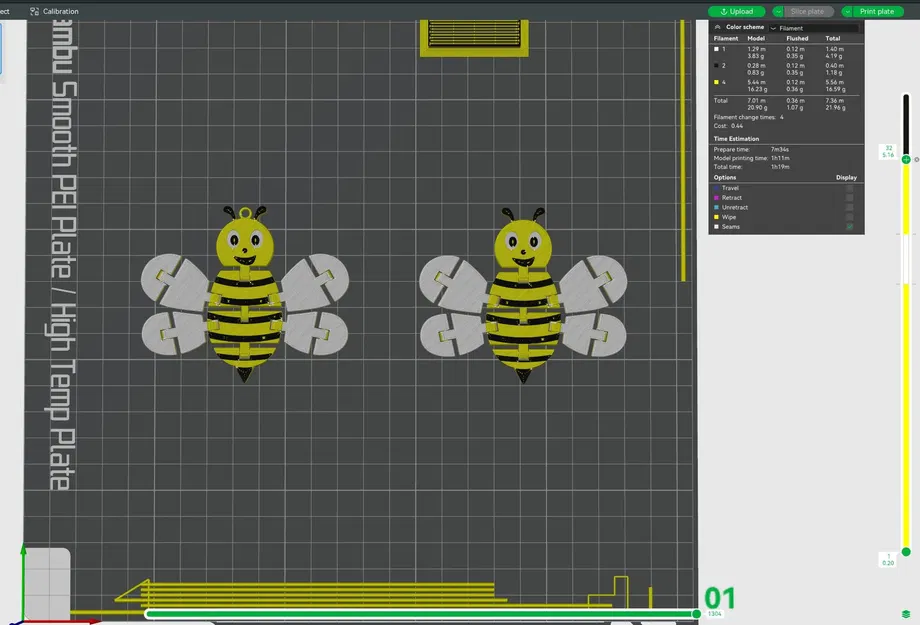Click the Color scheme icon in the legend panel
The image size is (920, 625).
717,26
